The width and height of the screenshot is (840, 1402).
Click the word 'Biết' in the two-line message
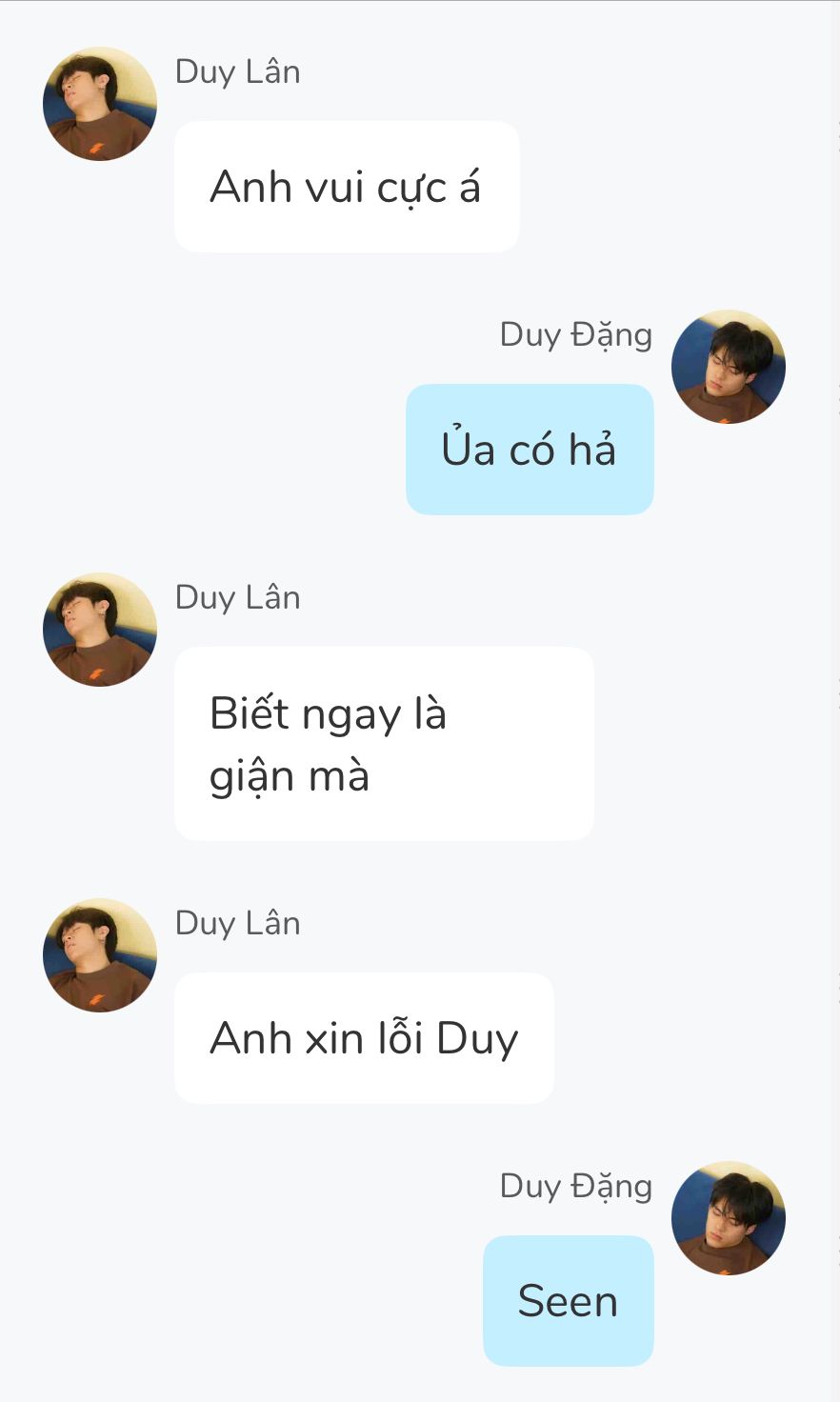click(x=250, y=713)
